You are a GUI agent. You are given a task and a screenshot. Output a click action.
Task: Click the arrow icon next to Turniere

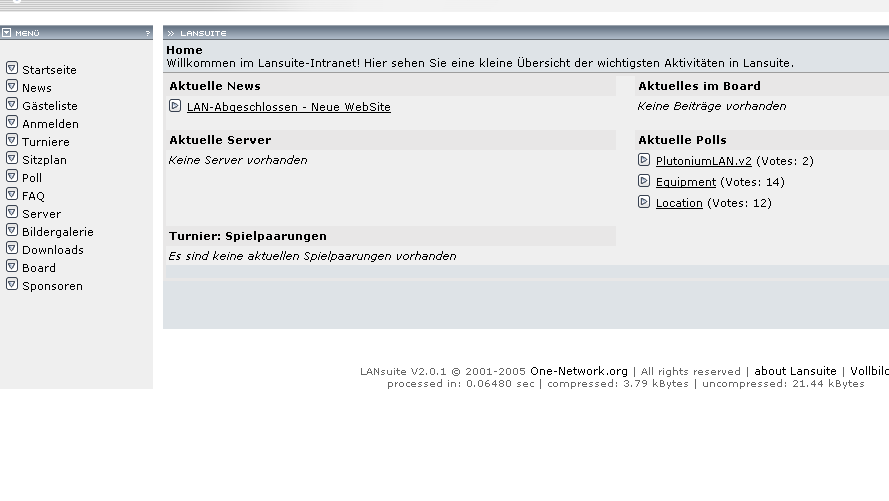coord(12,141)
